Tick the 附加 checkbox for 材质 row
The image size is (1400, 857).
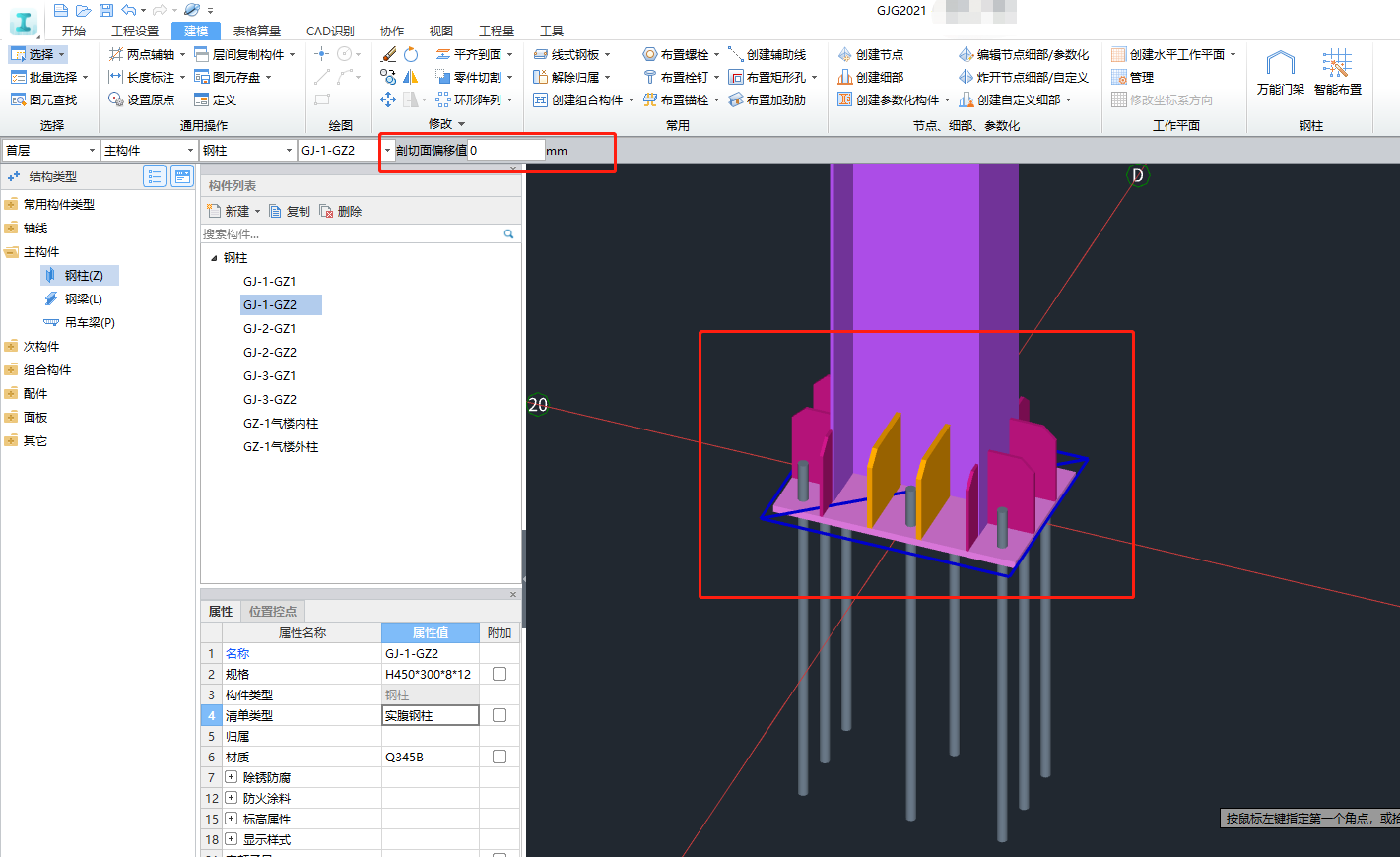pyautogui.click(x=500, y=757)
